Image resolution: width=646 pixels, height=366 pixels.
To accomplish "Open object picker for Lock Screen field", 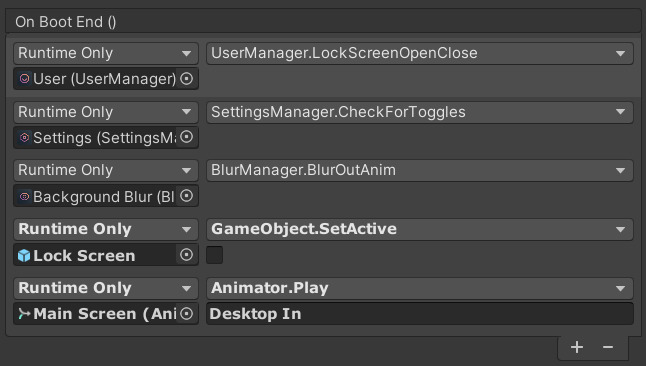I will point(187,255).
